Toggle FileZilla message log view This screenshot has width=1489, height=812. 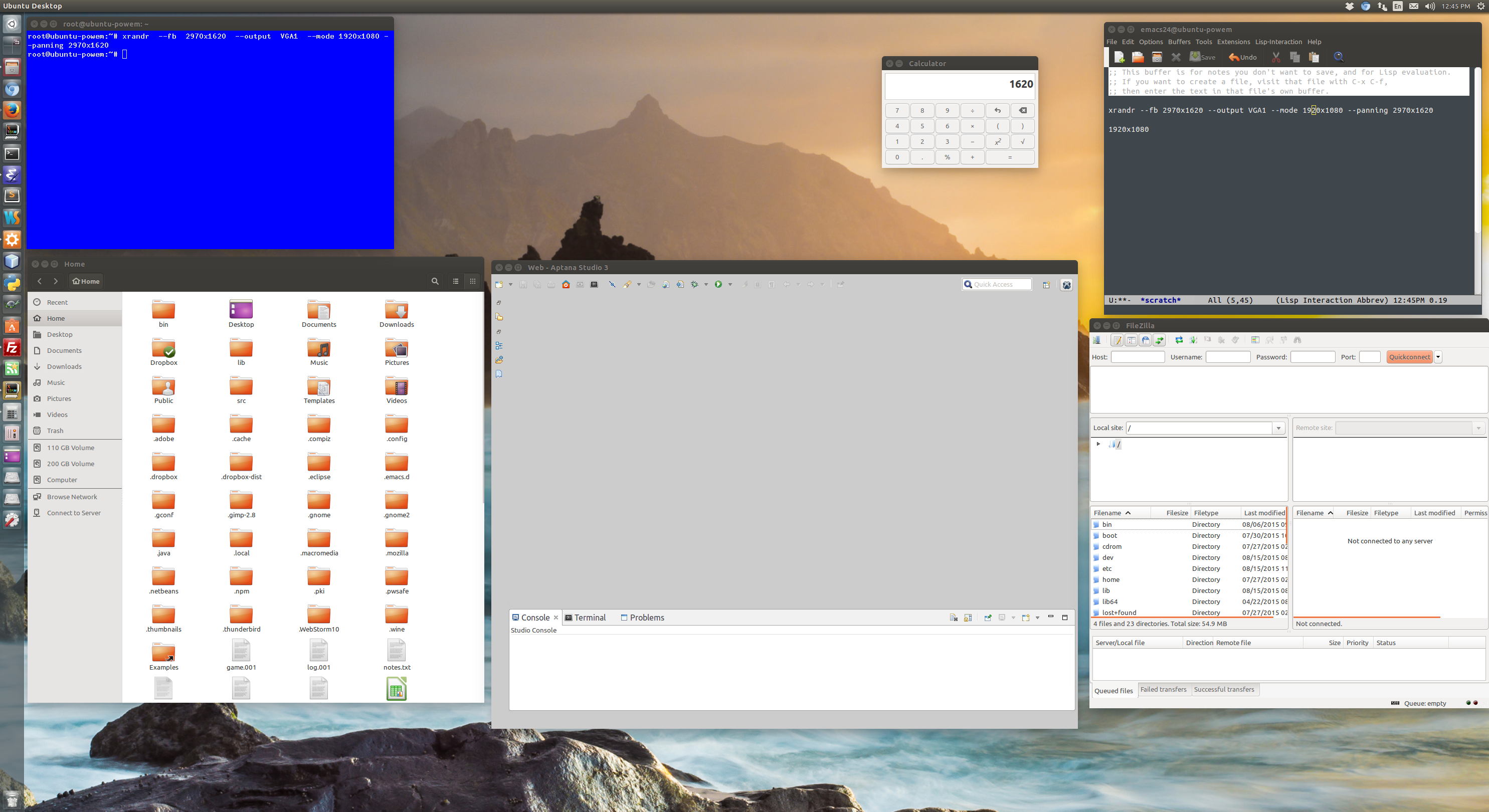[x=1118, y=340]
